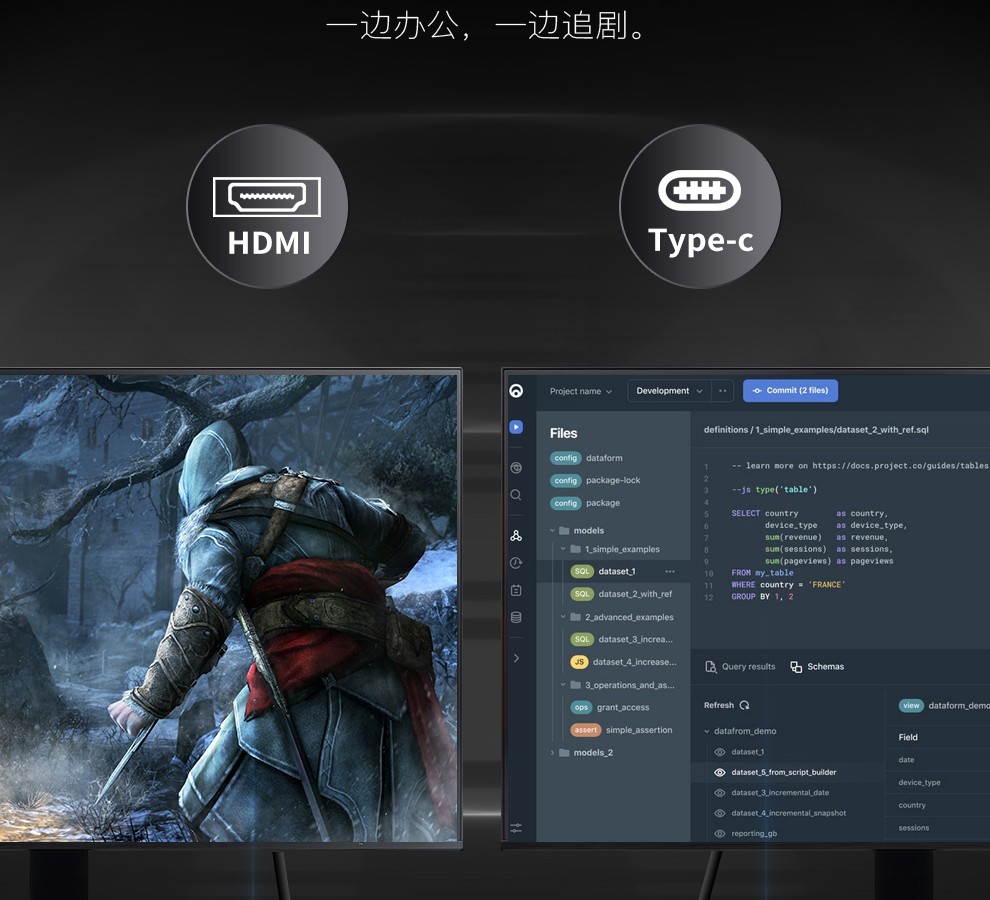Screen dimensions: 990x900
Task: Open the Project name dropdown
Action: 581,392
